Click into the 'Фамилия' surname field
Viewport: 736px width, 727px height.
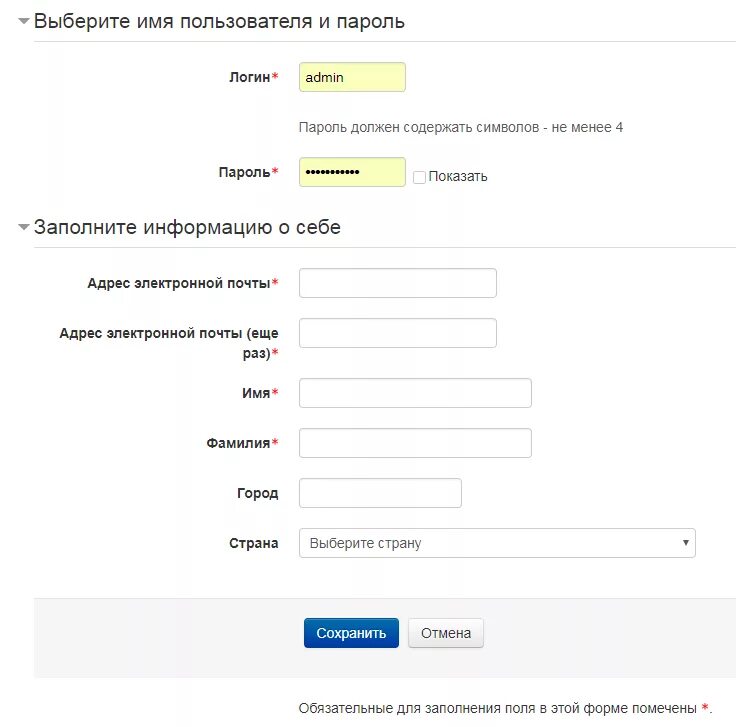point(415,443)
